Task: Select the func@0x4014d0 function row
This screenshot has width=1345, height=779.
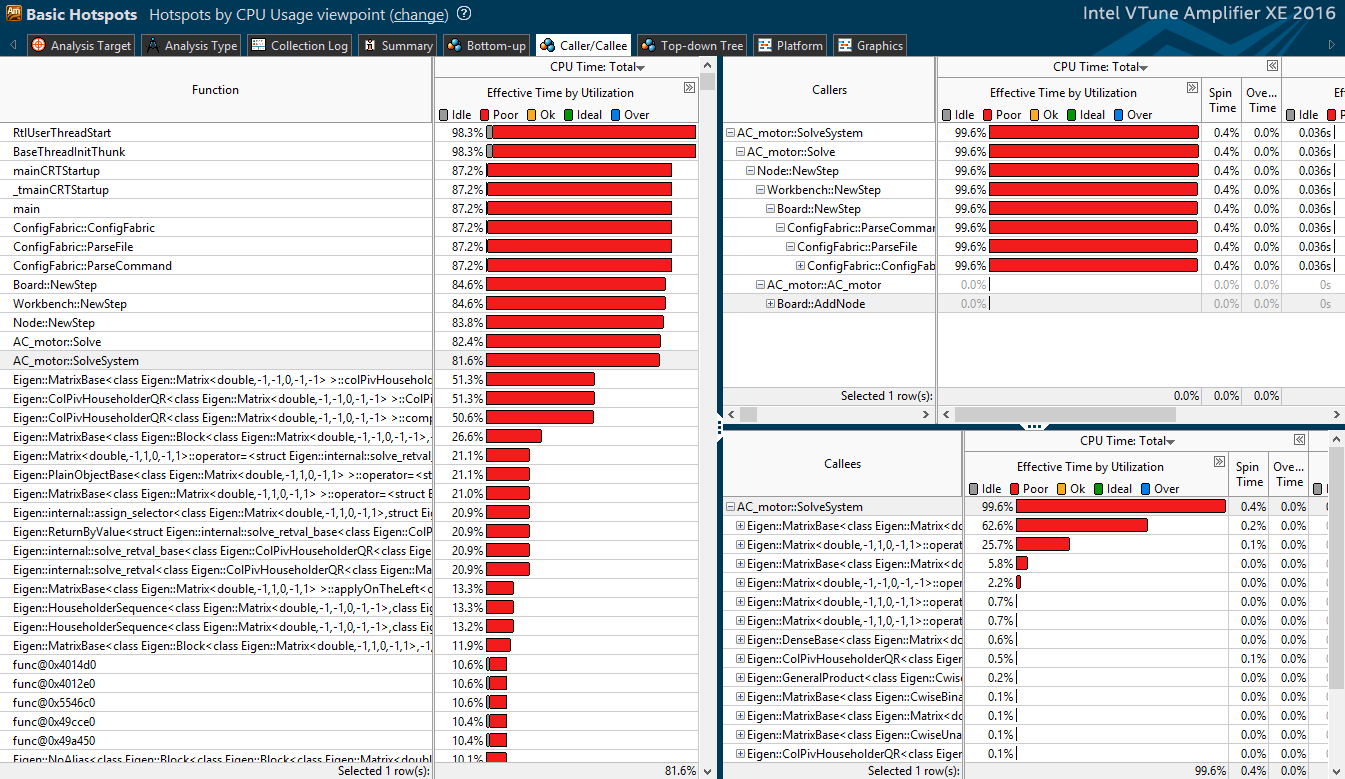Action: 216,665
